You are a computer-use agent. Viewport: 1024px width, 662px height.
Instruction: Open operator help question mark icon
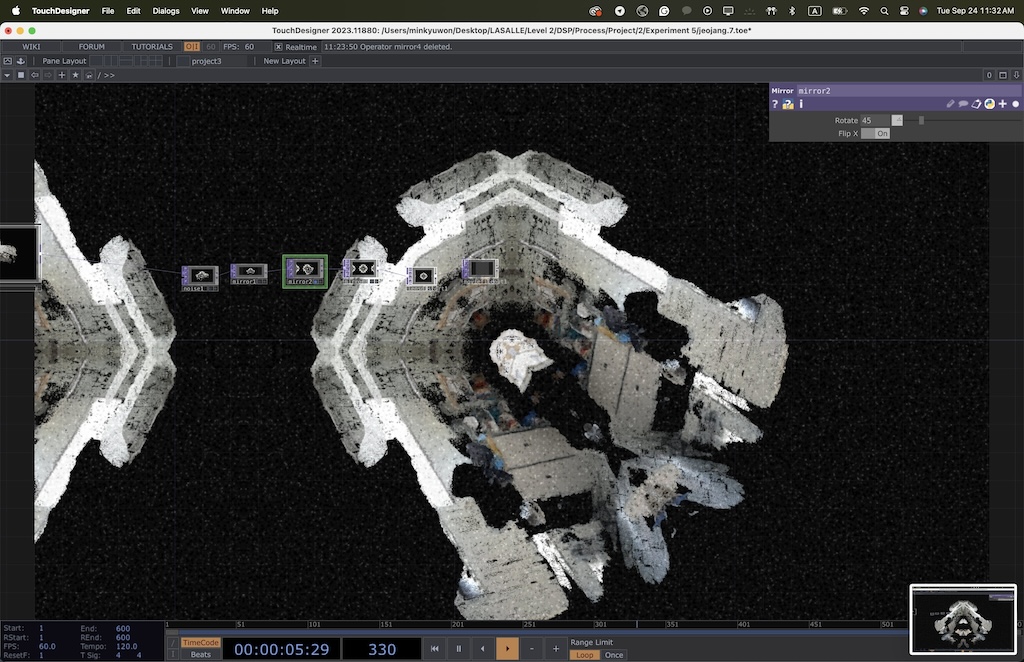click(775, 104)
